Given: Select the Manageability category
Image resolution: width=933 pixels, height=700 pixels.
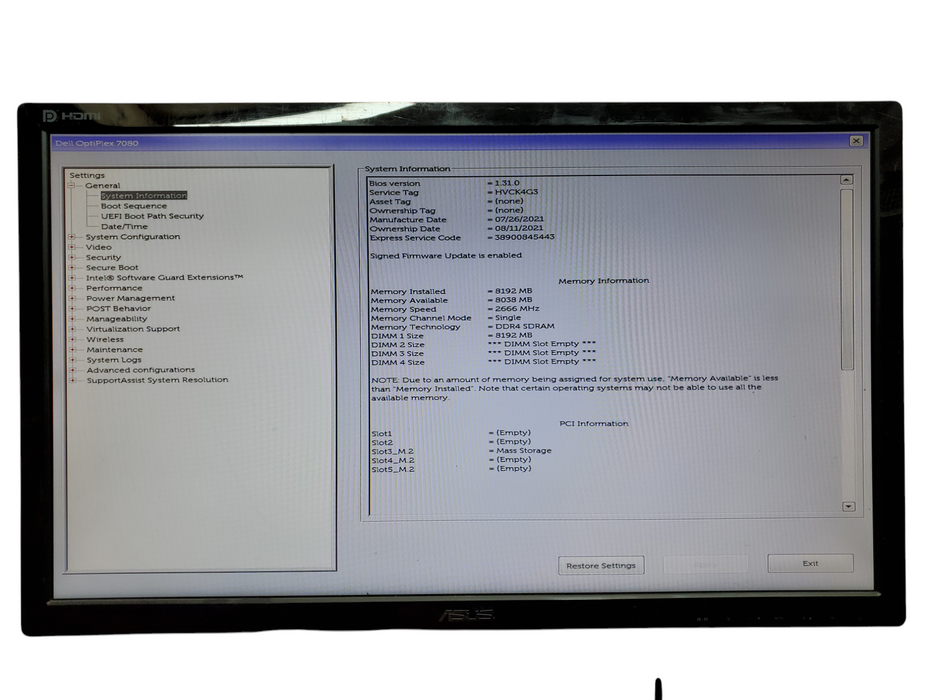Looking at the screenshot, I should coord(117,319).
